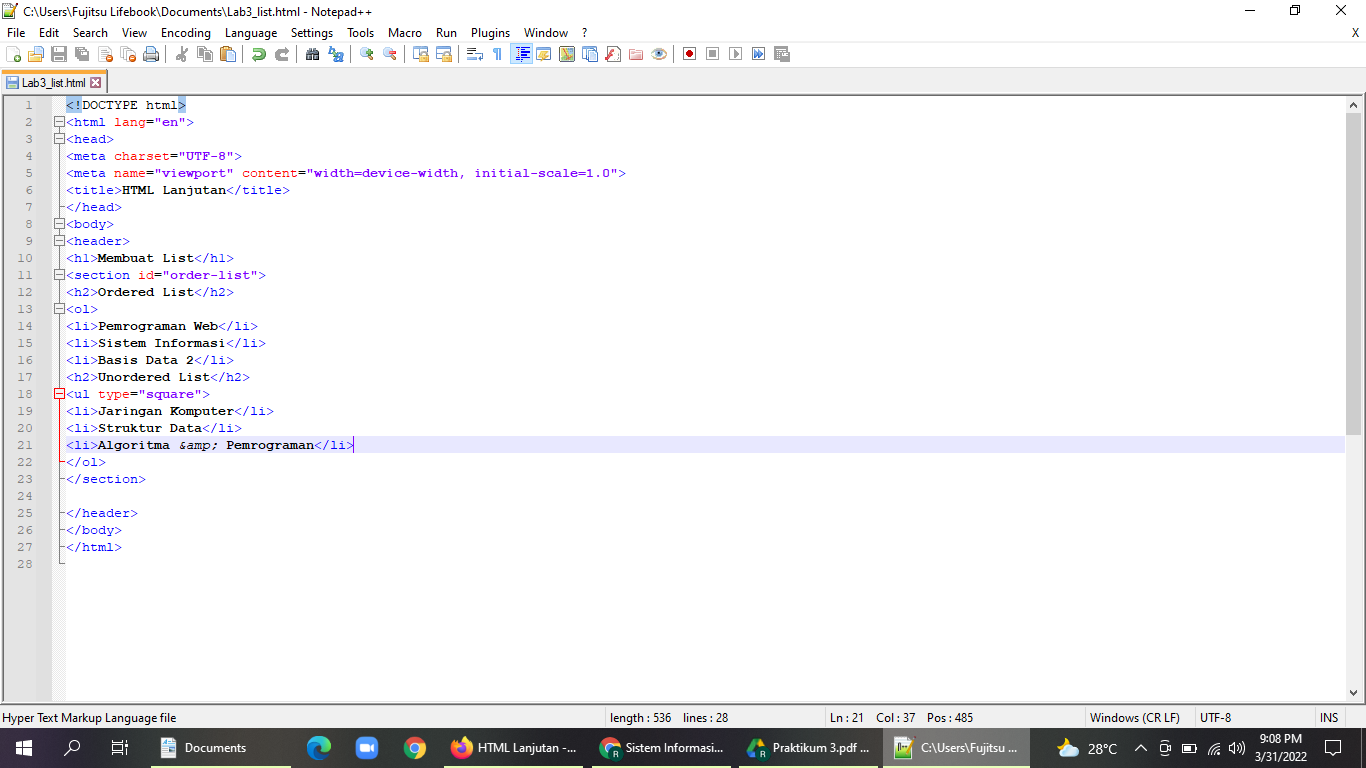Open the Function List panel icon
Screen dimensions: 1366x768
click(613, 54)
